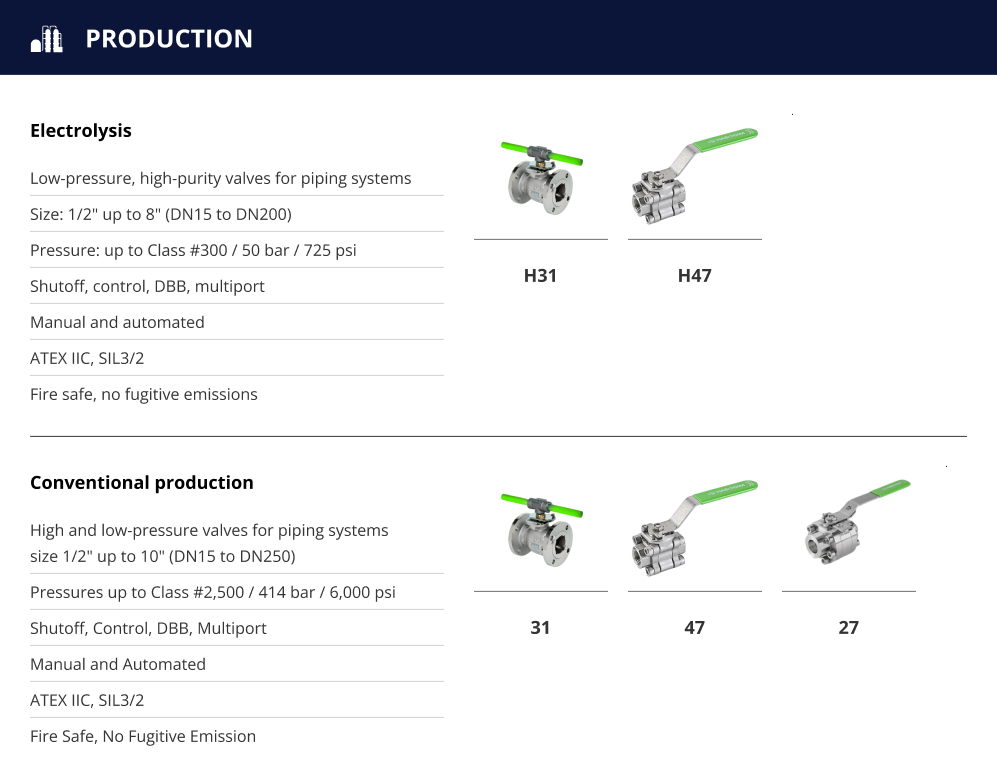Click the Class #300 pressure row
997x779 pixels.
[x=237, y=250]
